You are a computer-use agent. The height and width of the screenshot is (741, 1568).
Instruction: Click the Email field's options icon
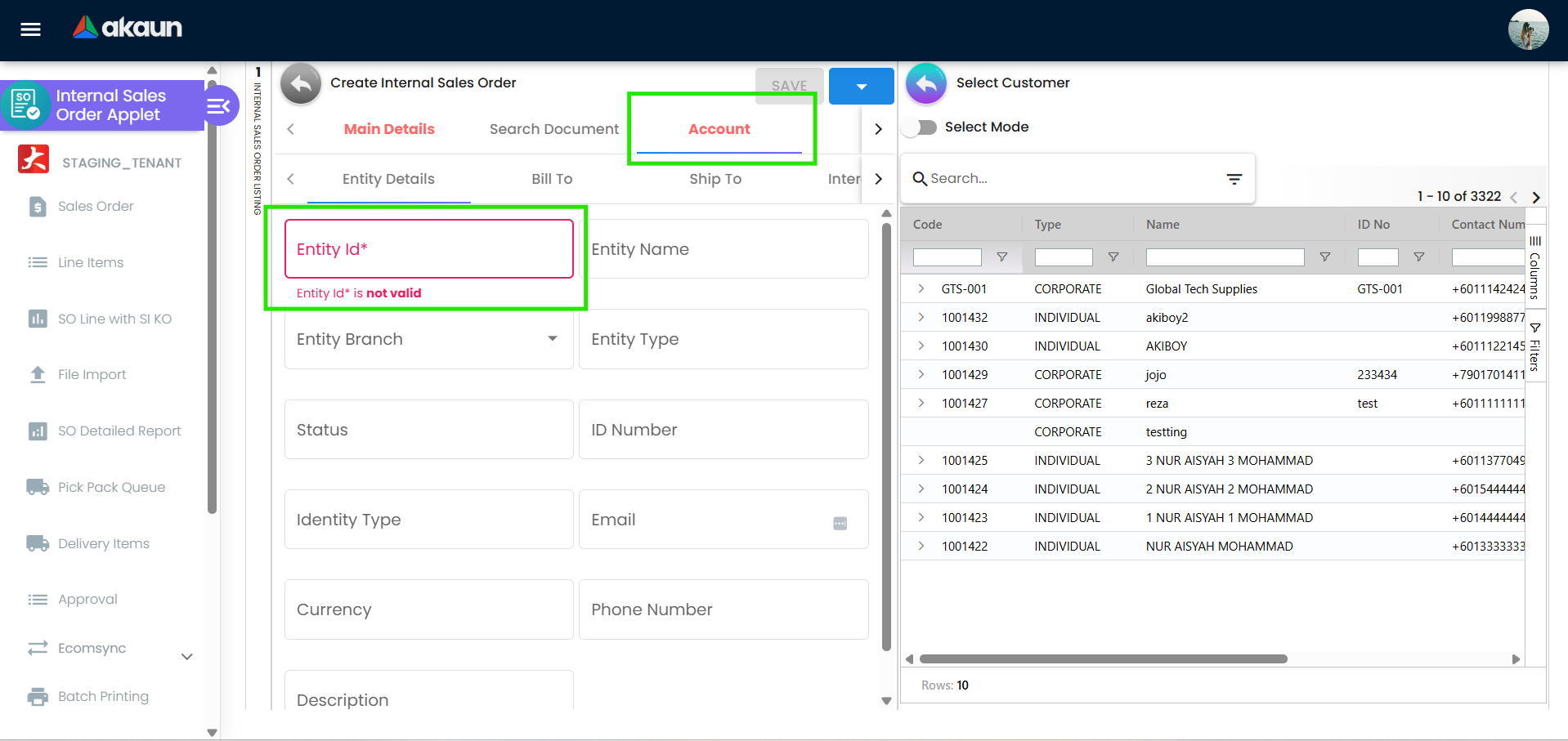point(840,523)
